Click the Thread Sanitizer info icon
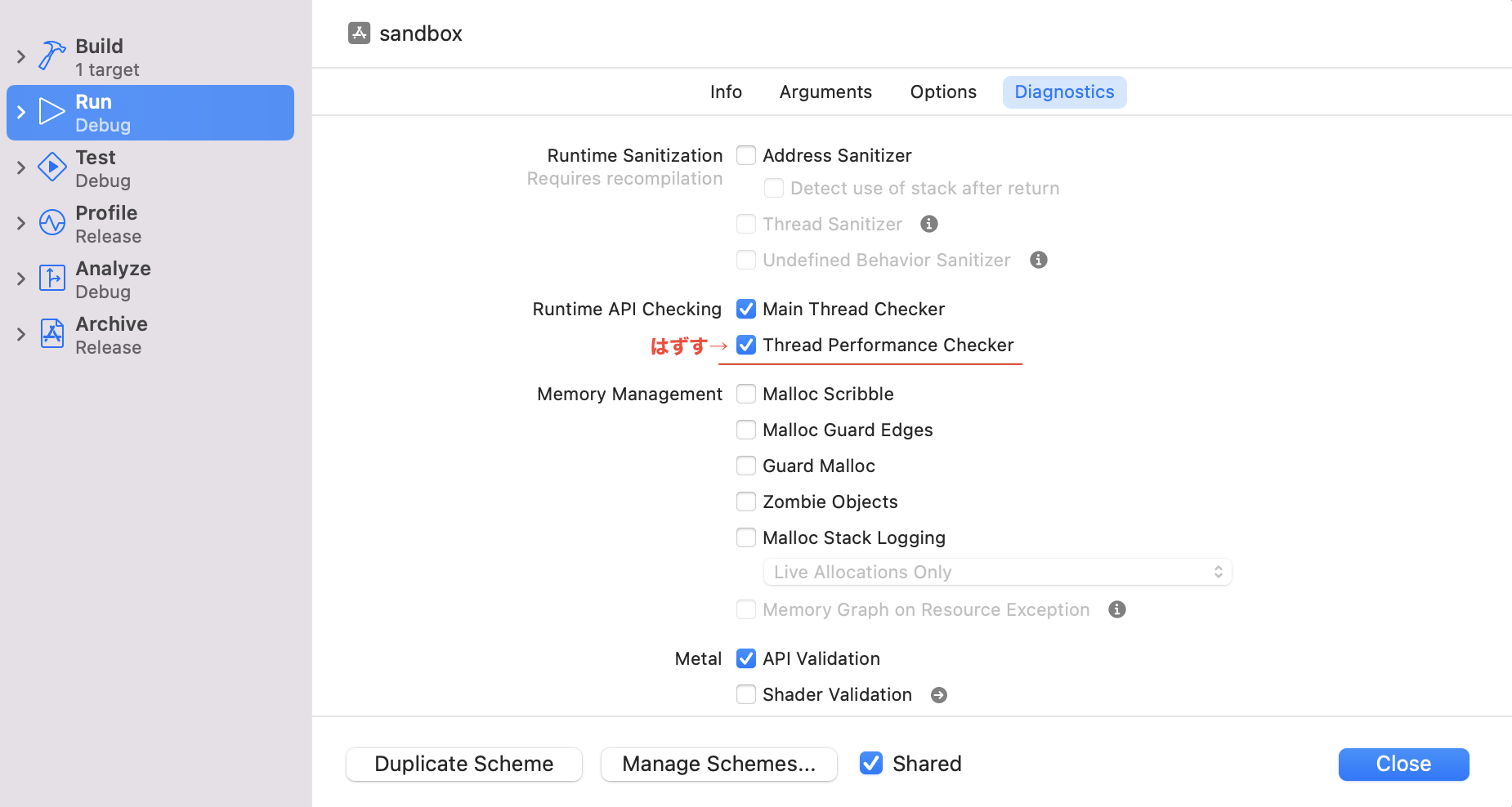 (x=929, y=224)
